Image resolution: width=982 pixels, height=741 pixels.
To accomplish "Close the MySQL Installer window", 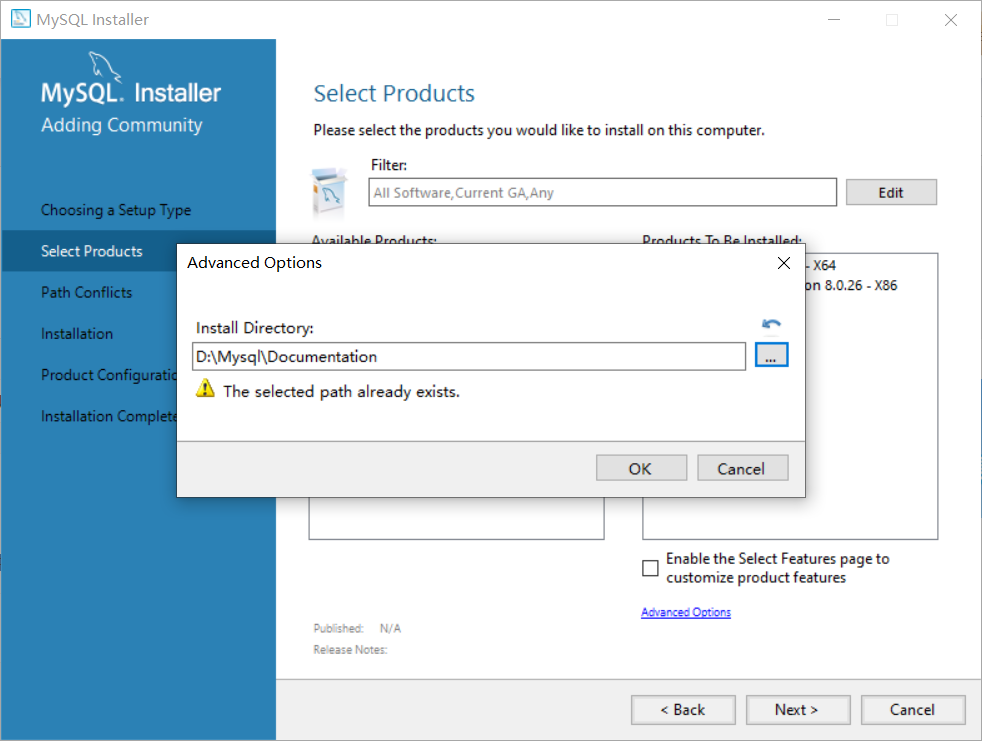I will coord(950,19).
